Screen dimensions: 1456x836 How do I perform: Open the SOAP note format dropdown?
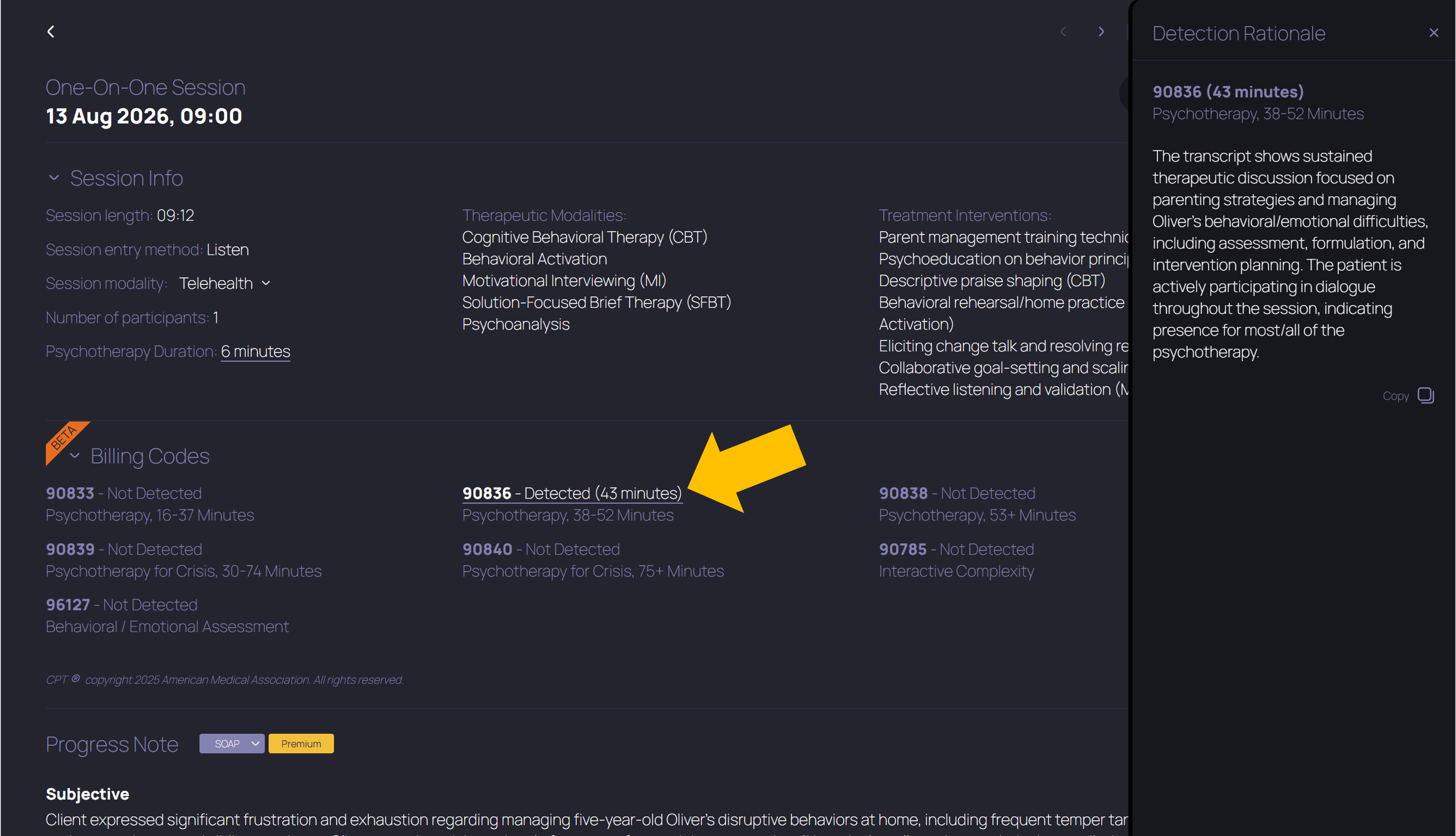pos(232,743)
